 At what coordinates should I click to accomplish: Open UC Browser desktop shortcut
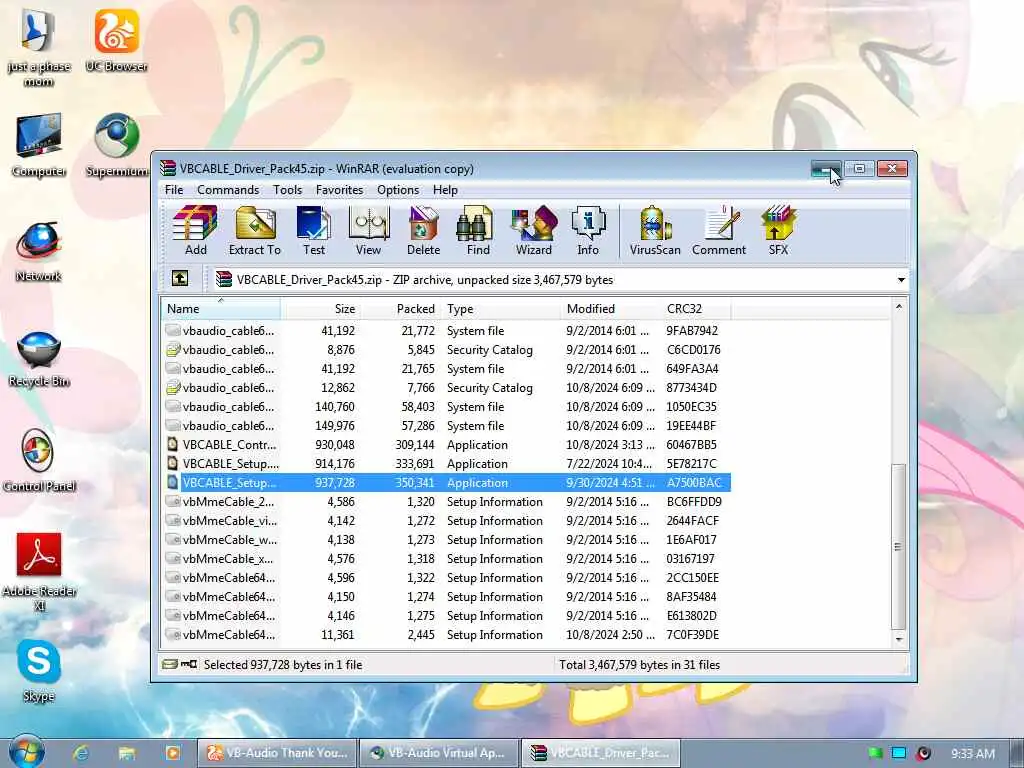116,40
